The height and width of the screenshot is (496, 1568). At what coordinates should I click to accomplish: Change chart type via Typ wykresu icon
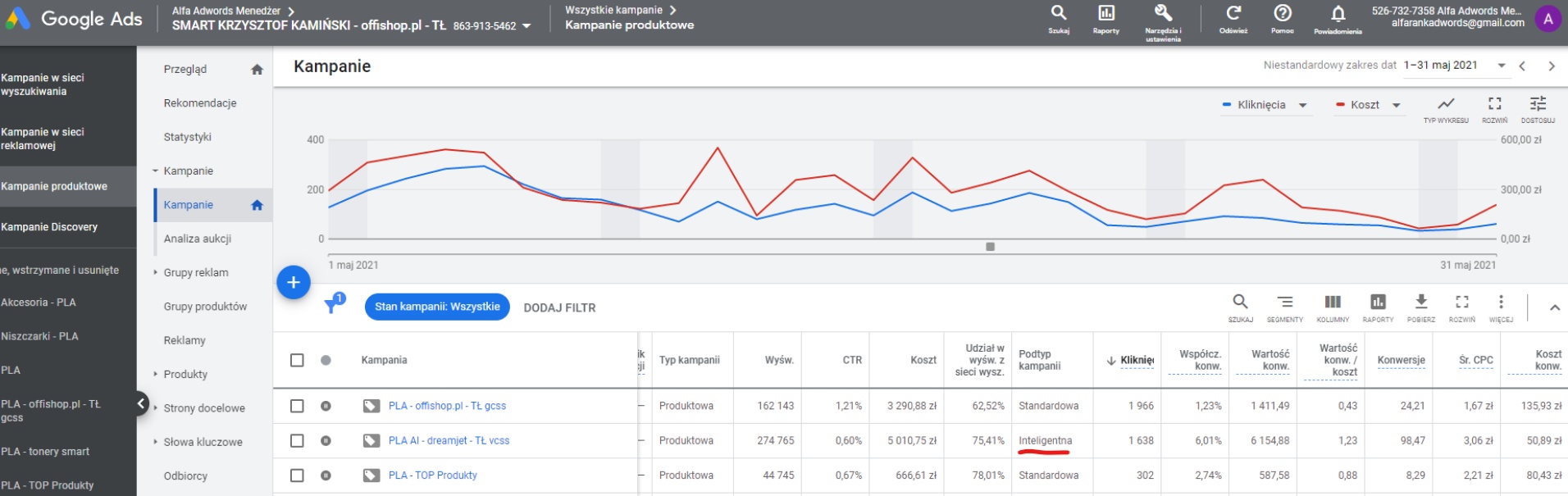click(1446, 104)
